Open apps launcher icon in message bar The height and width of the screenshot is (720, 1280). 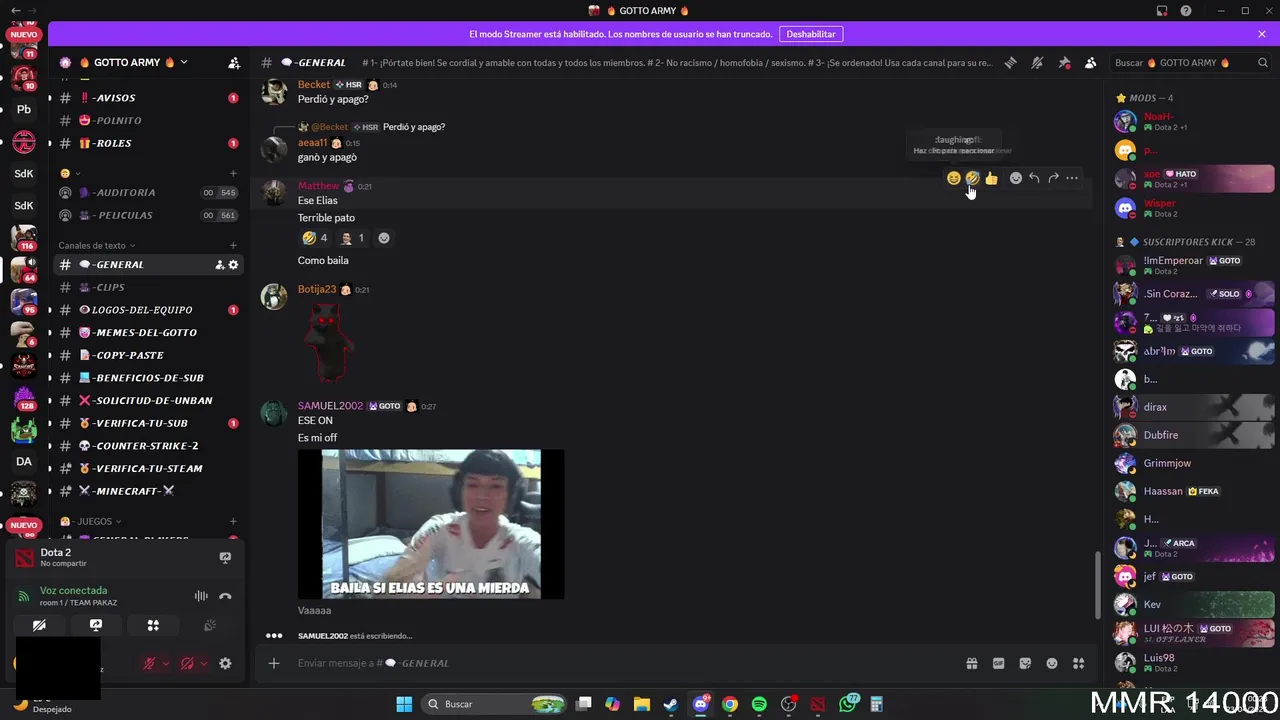click(1079, 663)
